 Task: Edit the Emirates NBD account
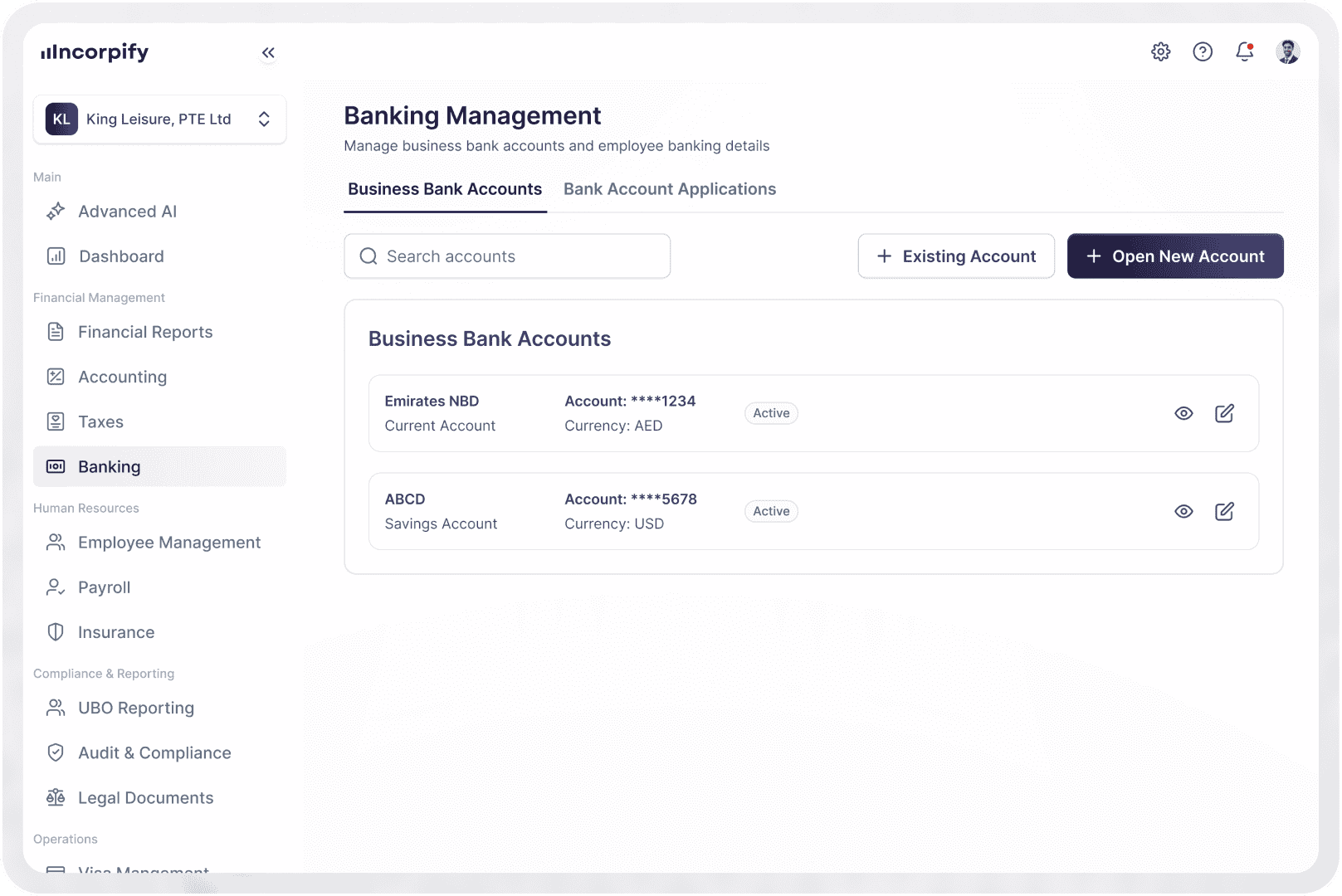coord(1225,412)
